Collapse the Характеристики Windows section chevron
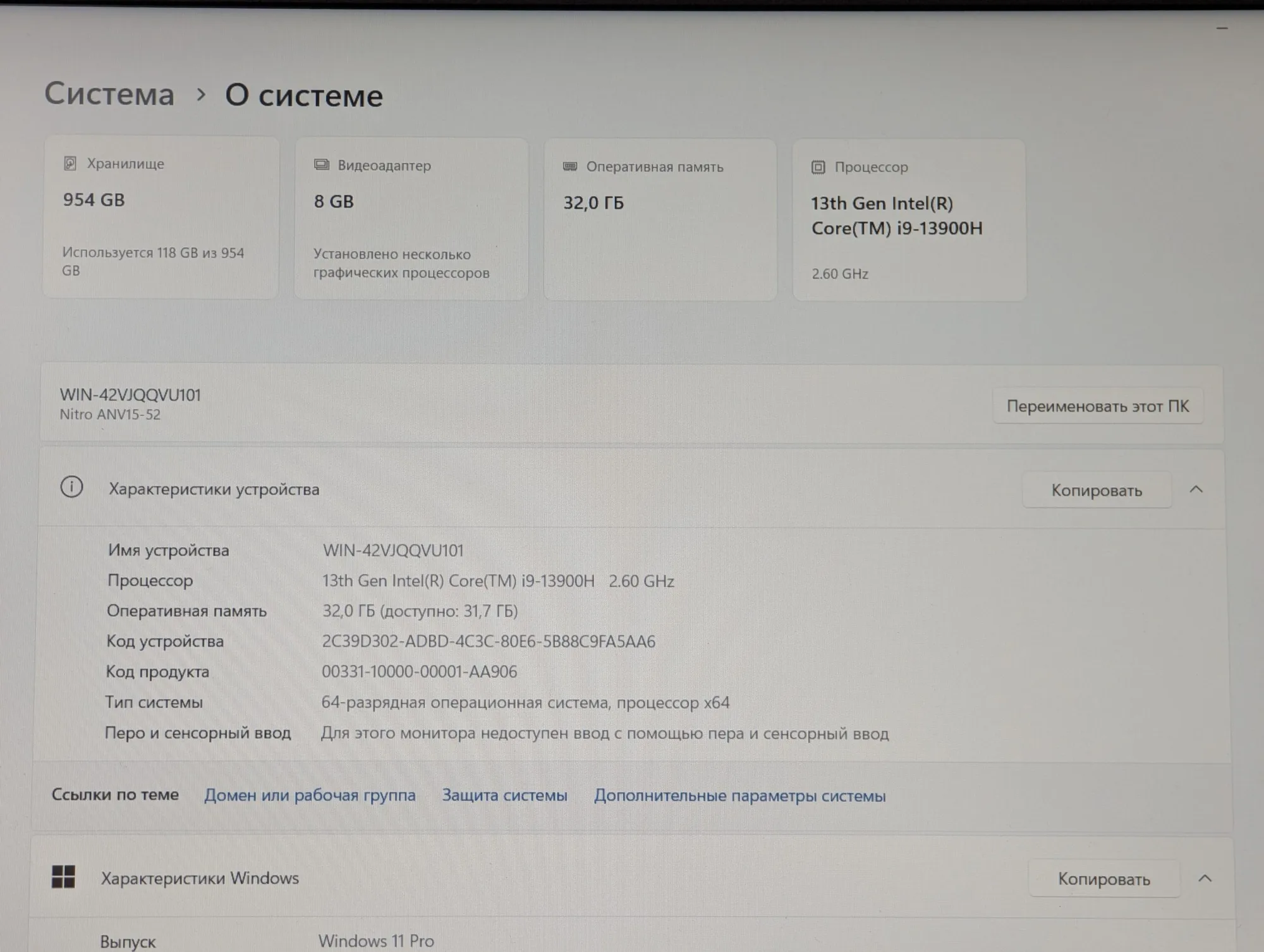The height and width of the screenshot is (952, 1264). point(1205,878)
